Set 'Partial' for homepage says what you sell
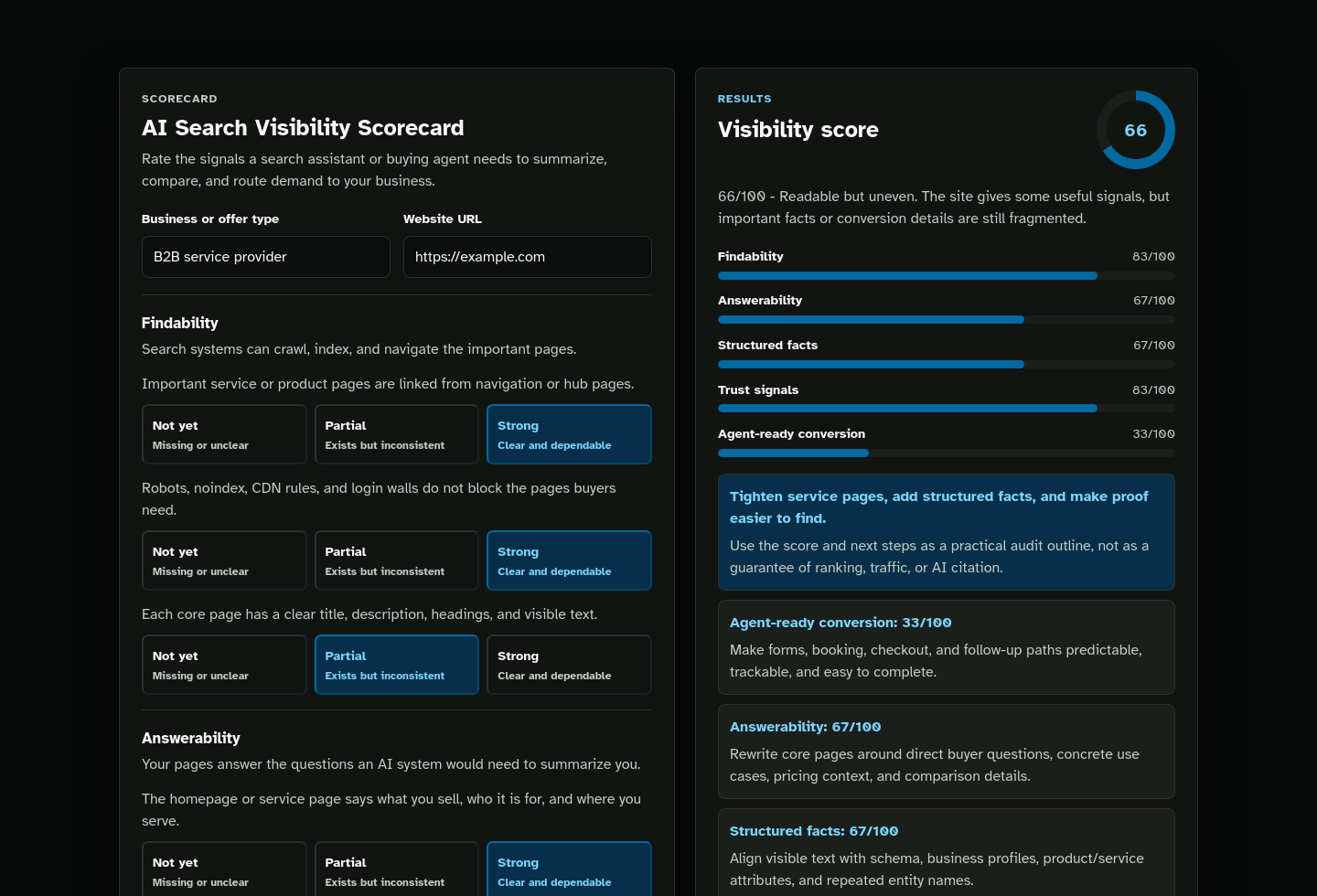The image size is (1317, 896). tap(397, 869)
